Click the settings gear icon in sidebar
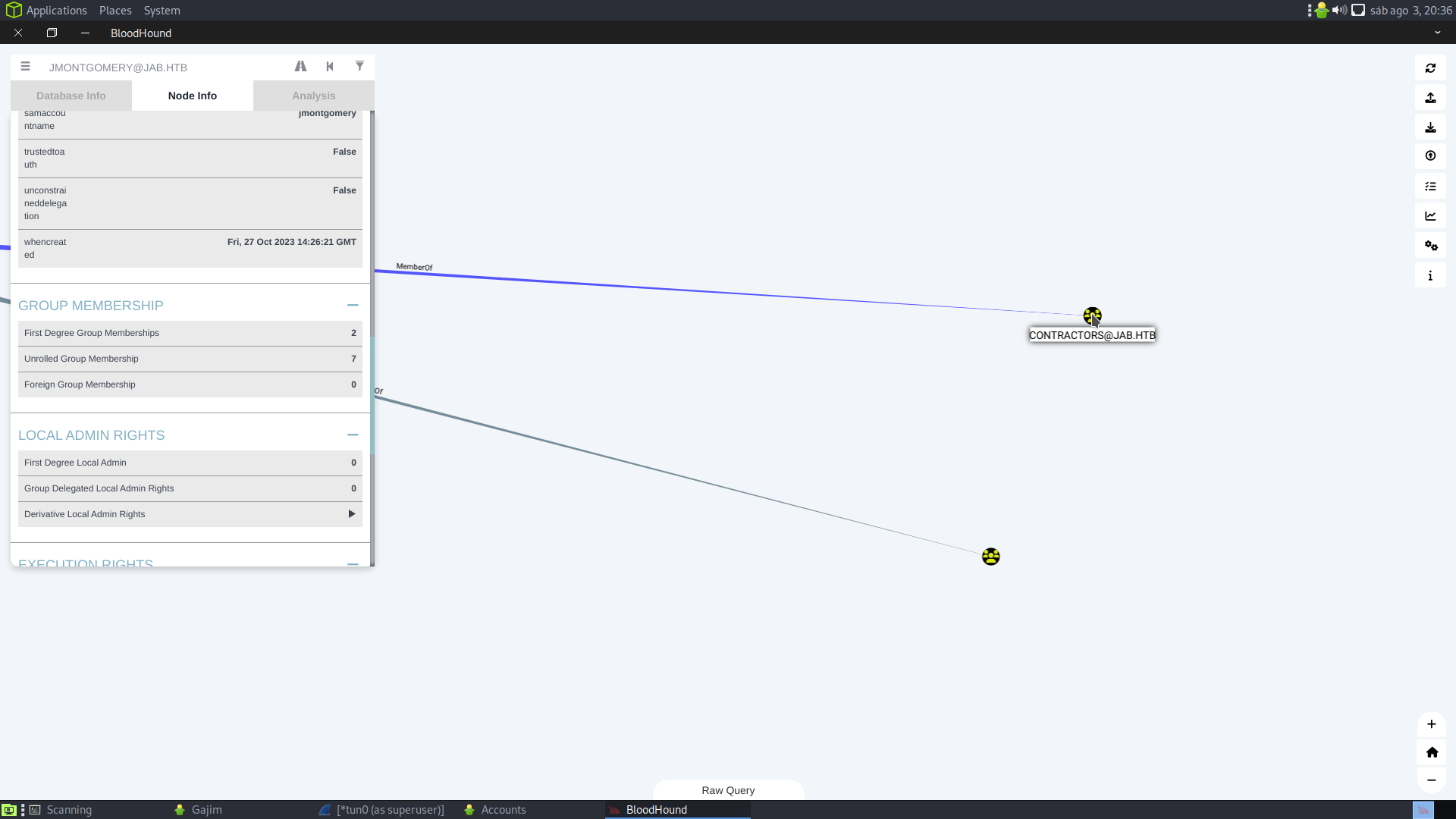Screen dimensions: 1456x819 1431,246
